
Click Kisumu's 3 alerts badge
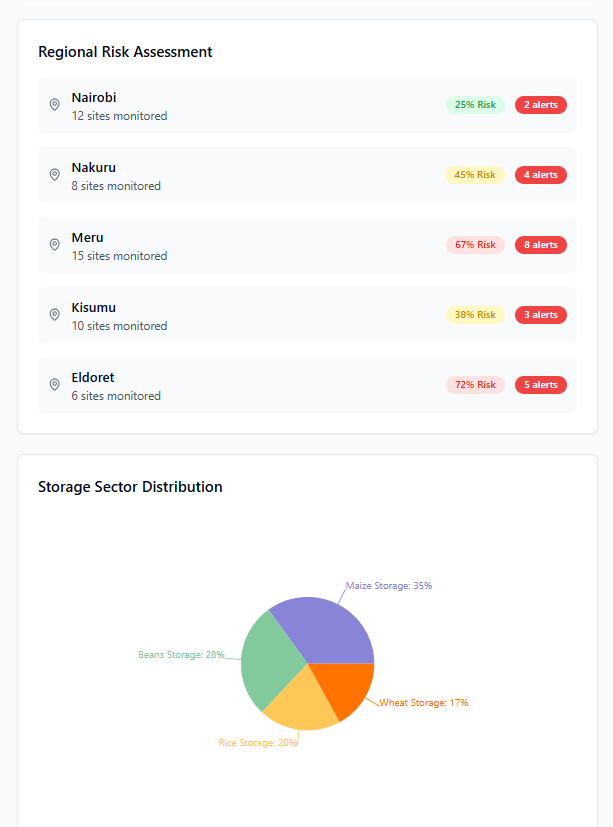[540, 315]
